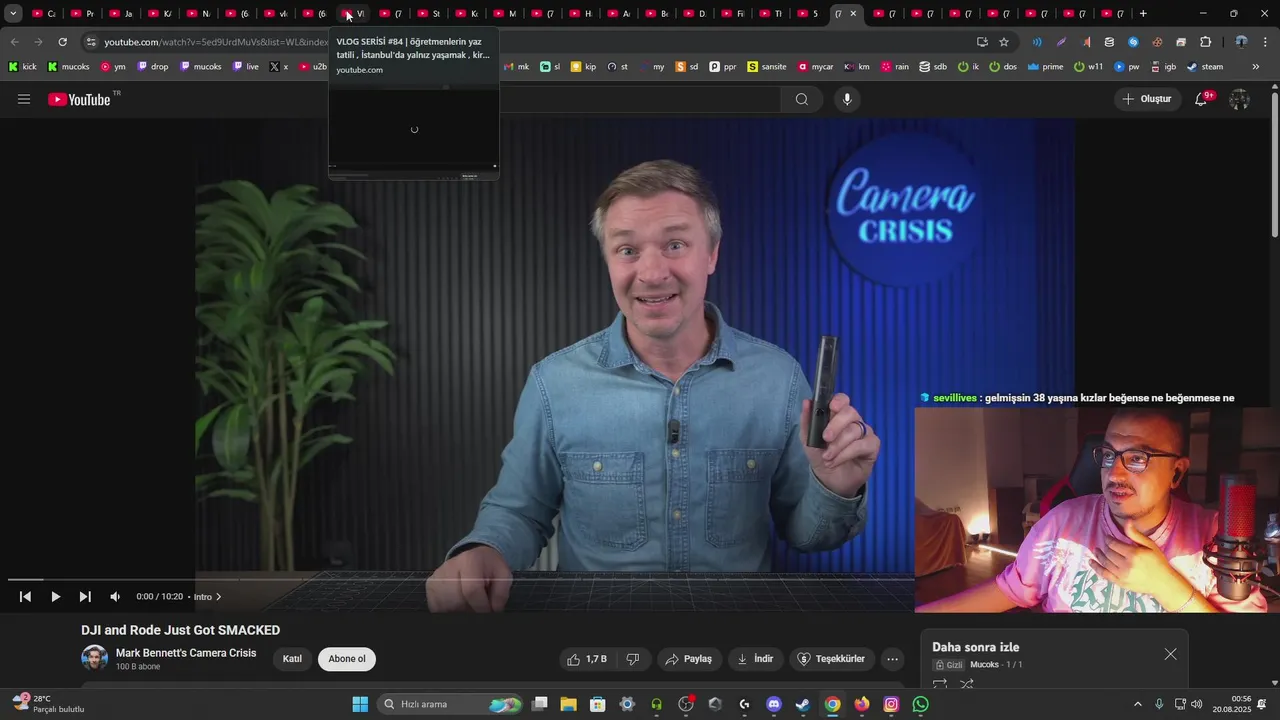Click the page vertical scrollbar
The width and height of the screenshot is (1280, 720).
click(1274, 165)
